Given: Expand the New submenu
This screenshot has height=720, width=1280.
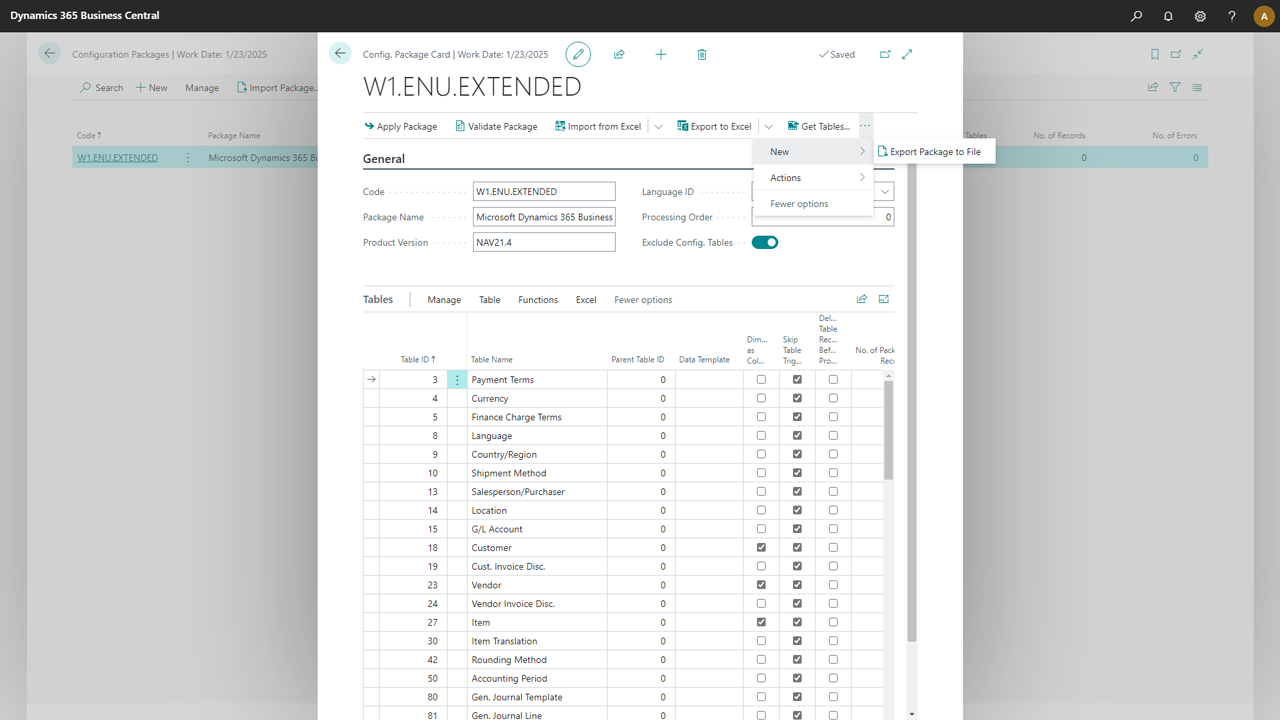Looking at the screenshot, I should pyautogui.click(x=813, y=151).
